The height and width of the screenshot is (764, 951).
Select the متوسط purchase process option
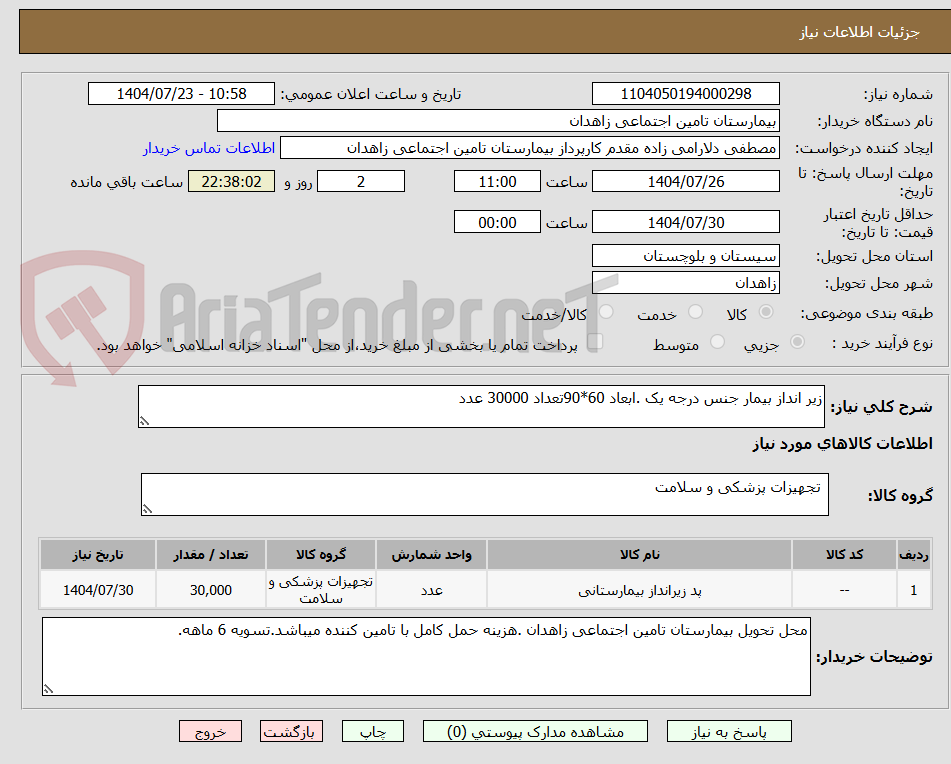716,342
